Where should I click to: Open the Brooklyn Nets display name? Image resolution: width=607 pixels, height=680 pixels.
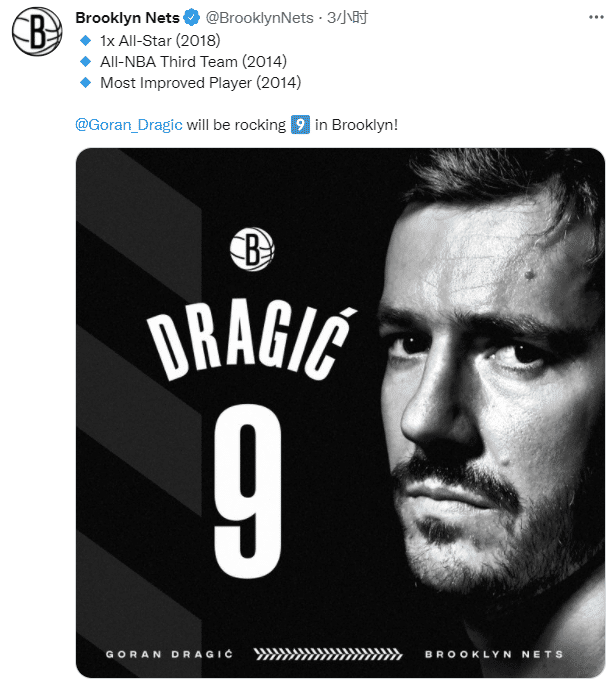click(x=128, y=18)
